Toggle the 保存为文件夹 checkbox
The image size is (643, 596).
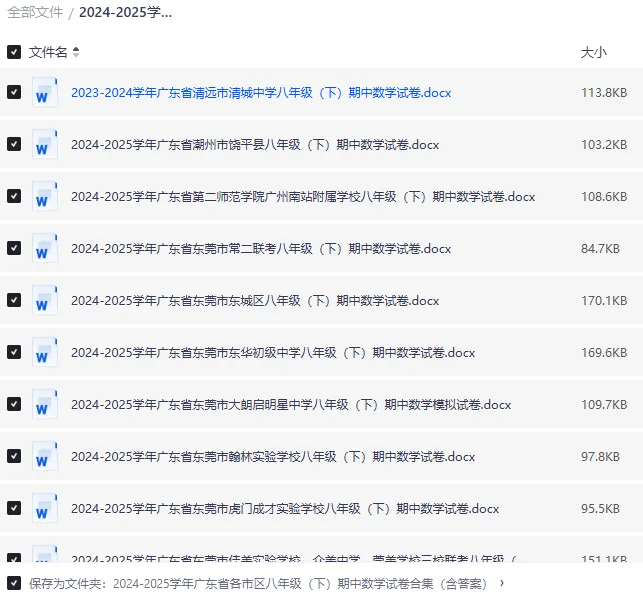(x=14, y=583)
